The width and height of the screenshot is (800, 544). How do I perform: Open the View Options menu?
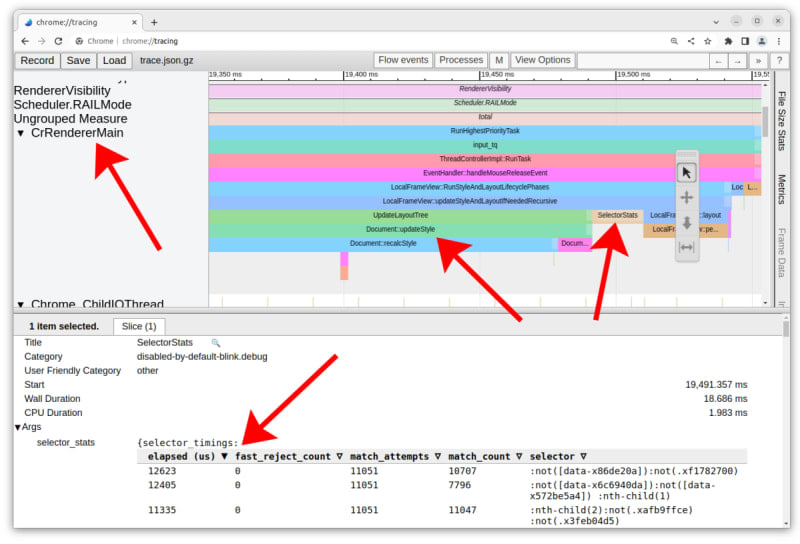point(542,60)
